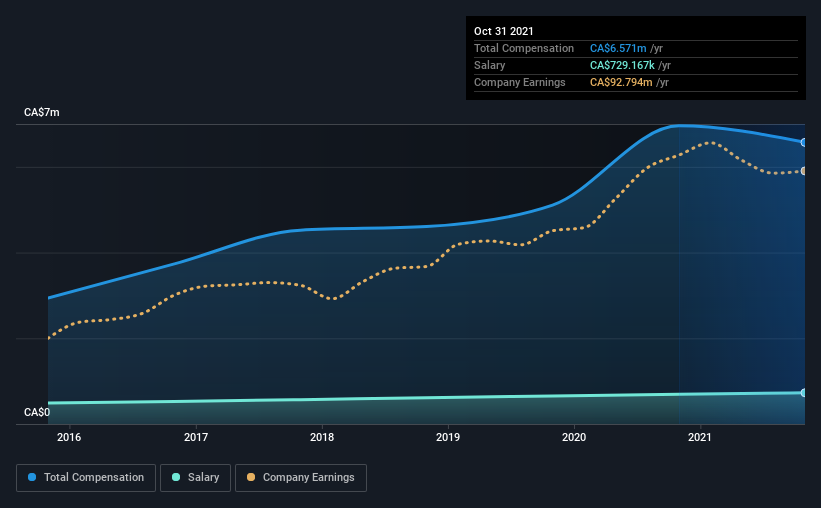Click the Total Compensation tooltip row label
Viewport: 821px width, 508px height.
[524, 49]
